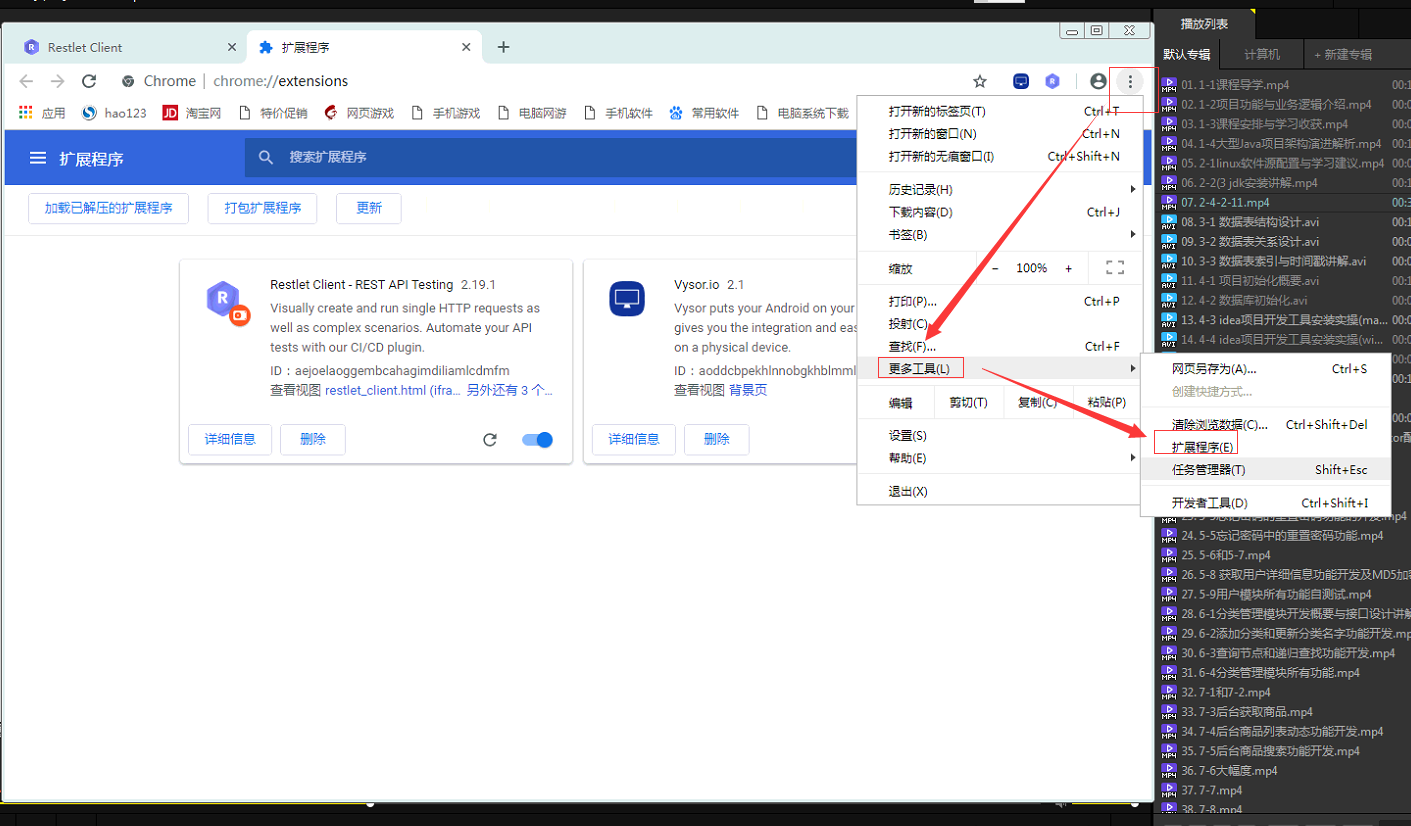Select 网页另存为(A)... in the submenu
The height and width of the screenshot is (826, 1411).
point(1265,369)
